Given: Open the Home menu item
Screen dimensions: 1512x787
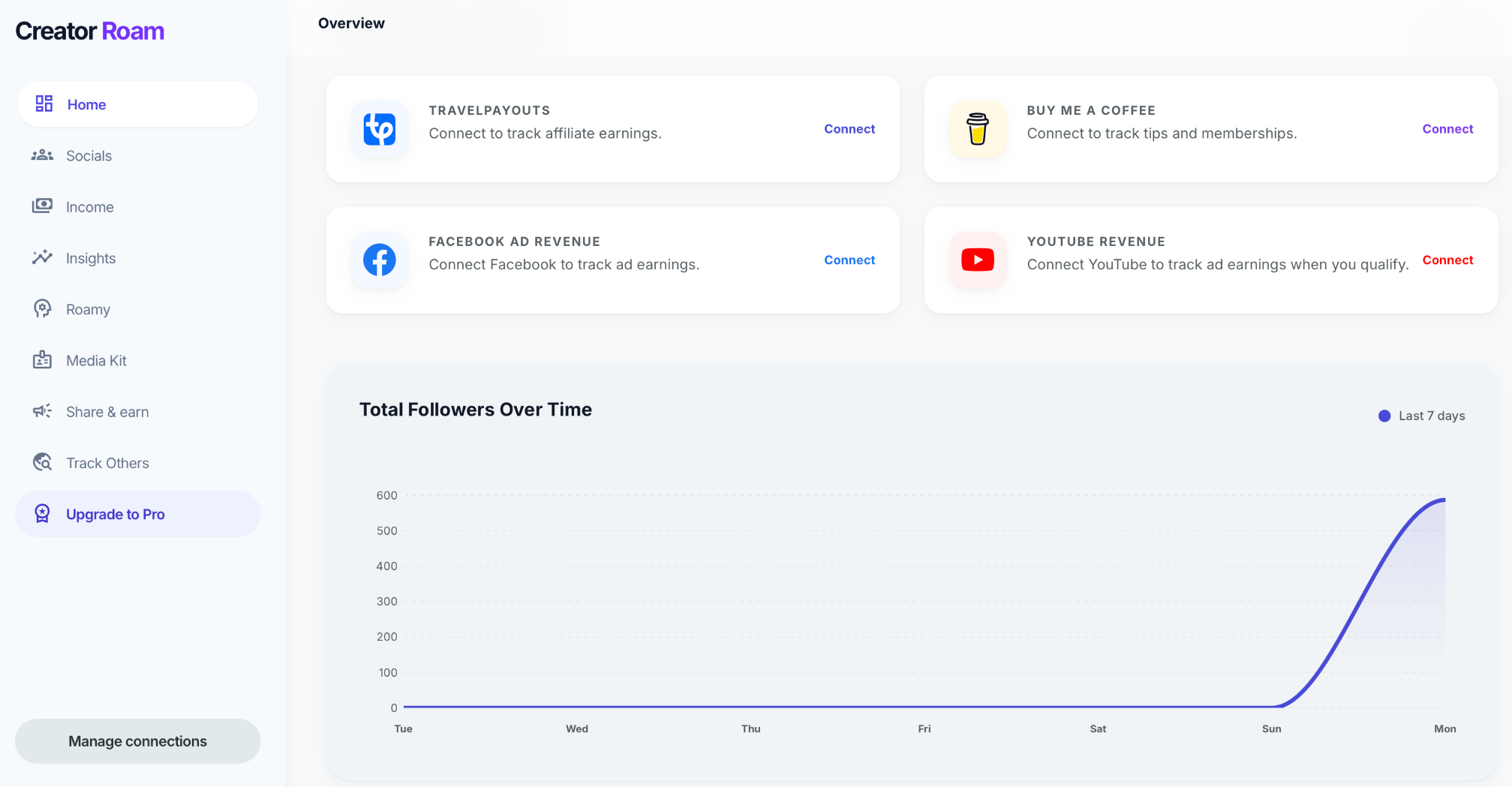Looking at the screenshot, I should (x=137, y=104).
